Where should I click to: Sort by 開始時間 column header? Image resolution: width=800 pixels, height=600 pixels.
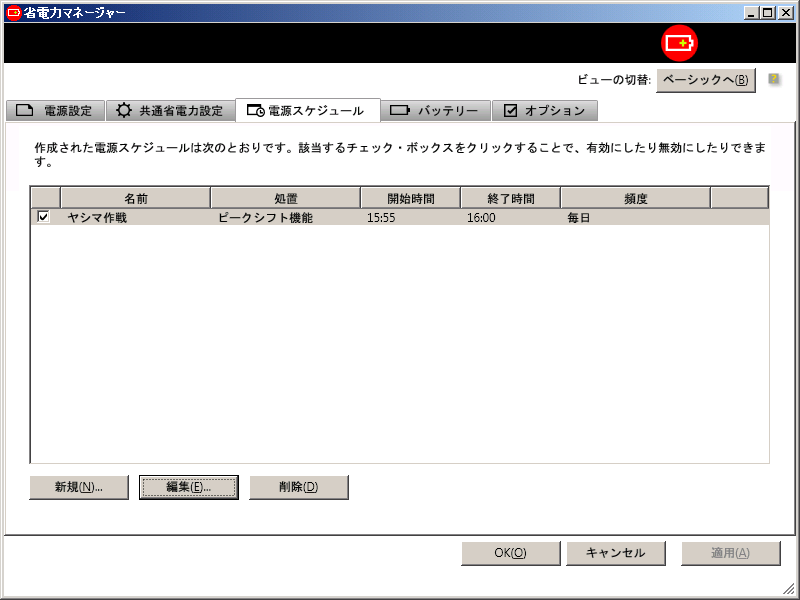(x=410, y=198)
